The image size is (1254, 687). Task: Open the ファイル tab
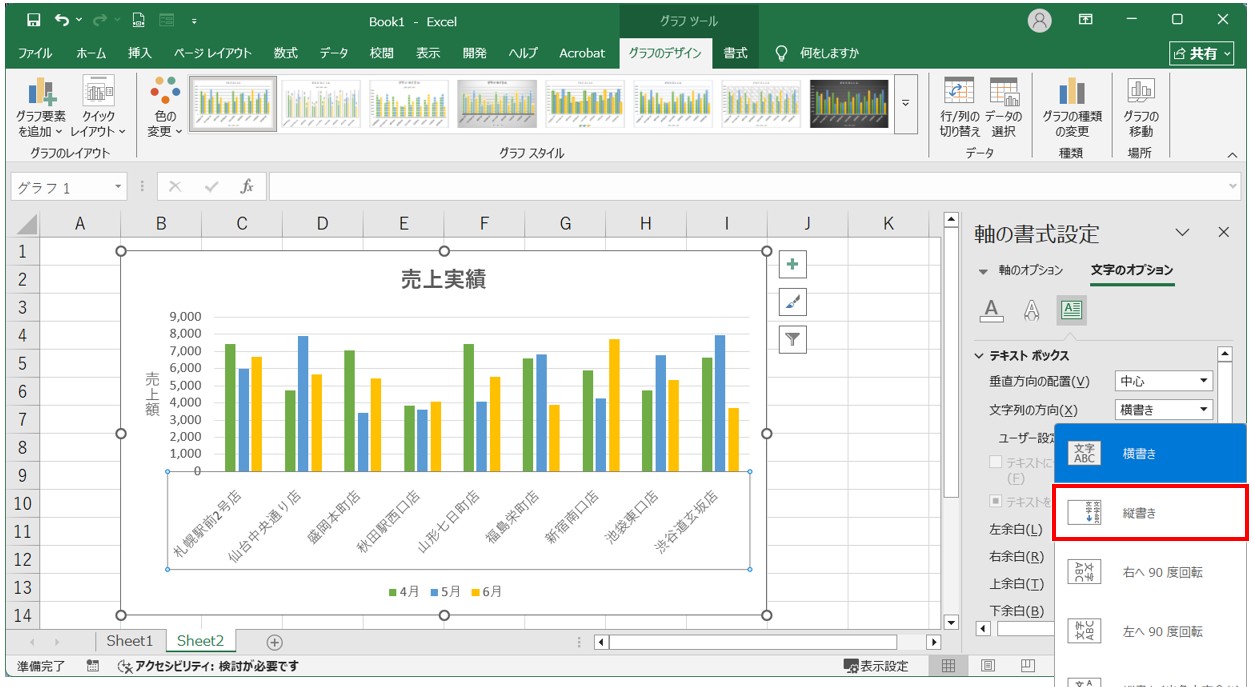click(35, 53)
